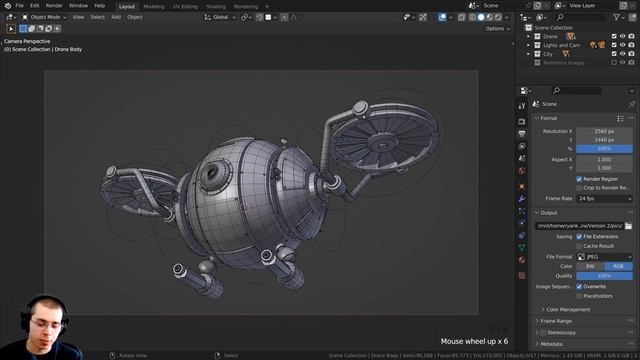Open the Render menu
640x360 pixels.
click(54, 6)
